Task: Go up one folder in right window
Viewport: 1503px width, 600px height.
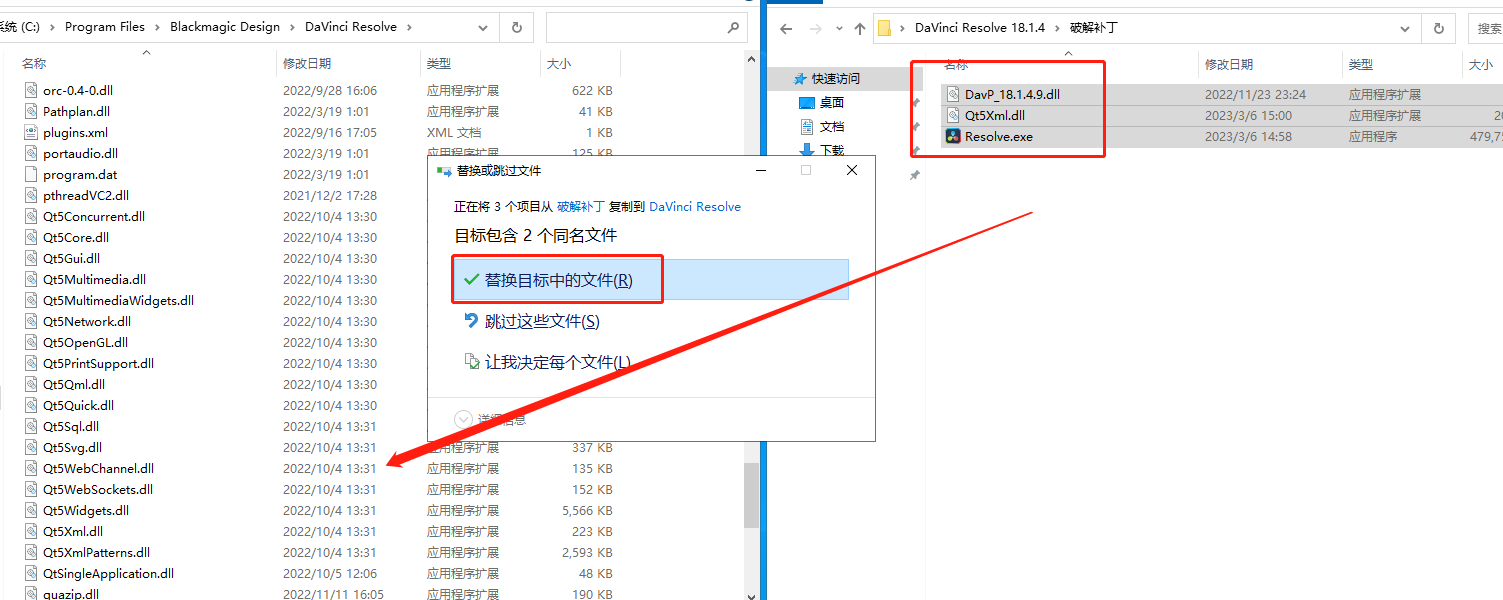Action: [x=859, y=28]
